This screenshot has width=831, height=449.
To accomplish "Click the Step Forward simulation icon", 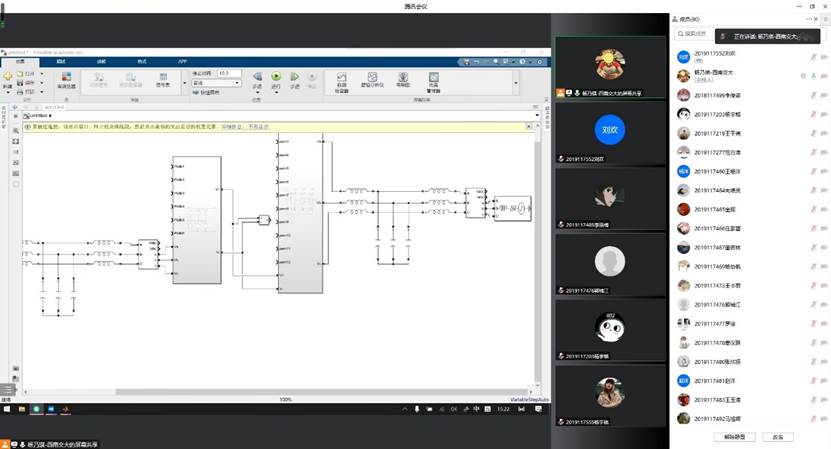I will coord(294,77).
